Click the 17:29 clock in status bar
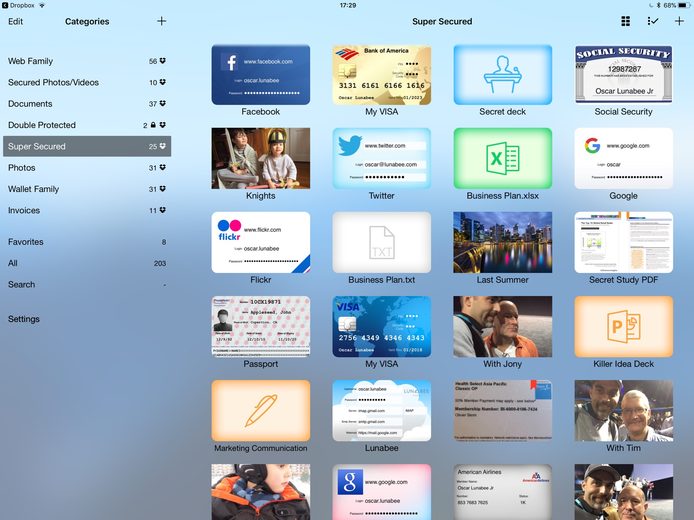Image resolution: width=694 pixels, height=520 pixels. click(x=348, y=5)
